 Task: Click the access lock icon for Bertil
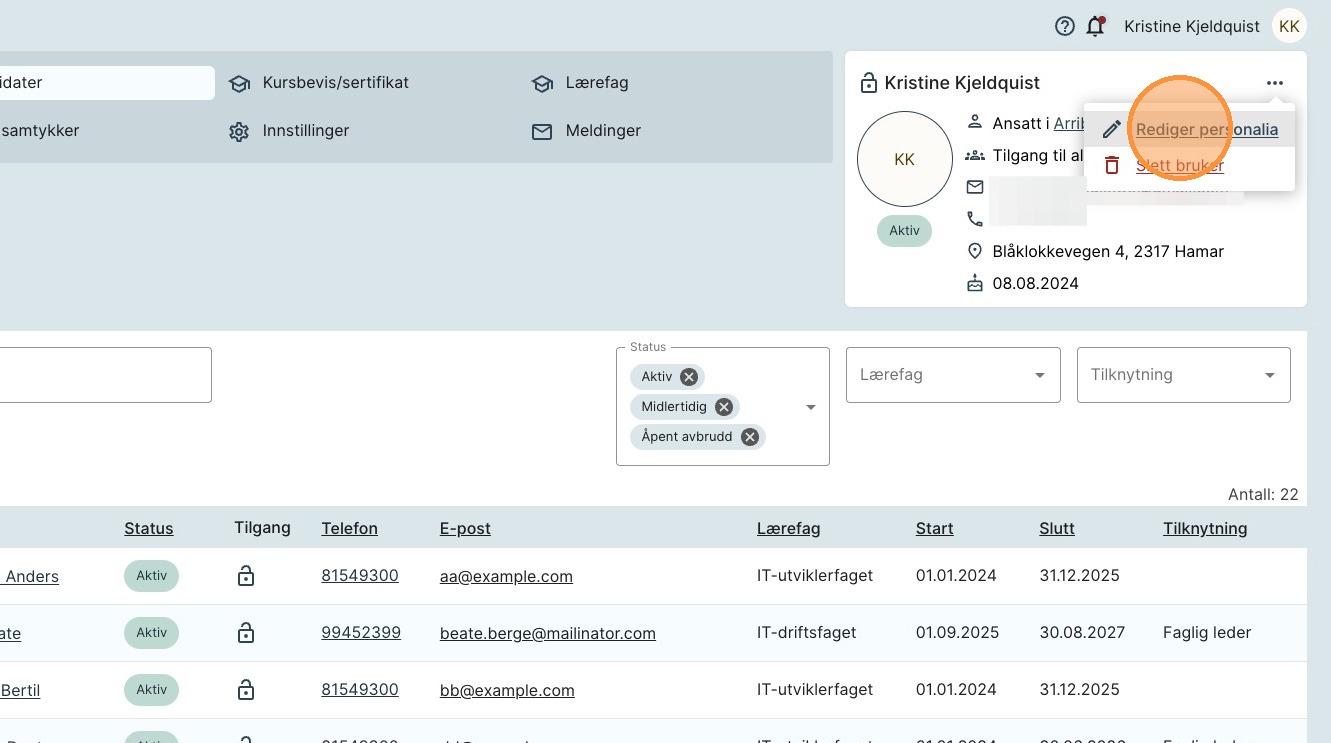(246, 690)
